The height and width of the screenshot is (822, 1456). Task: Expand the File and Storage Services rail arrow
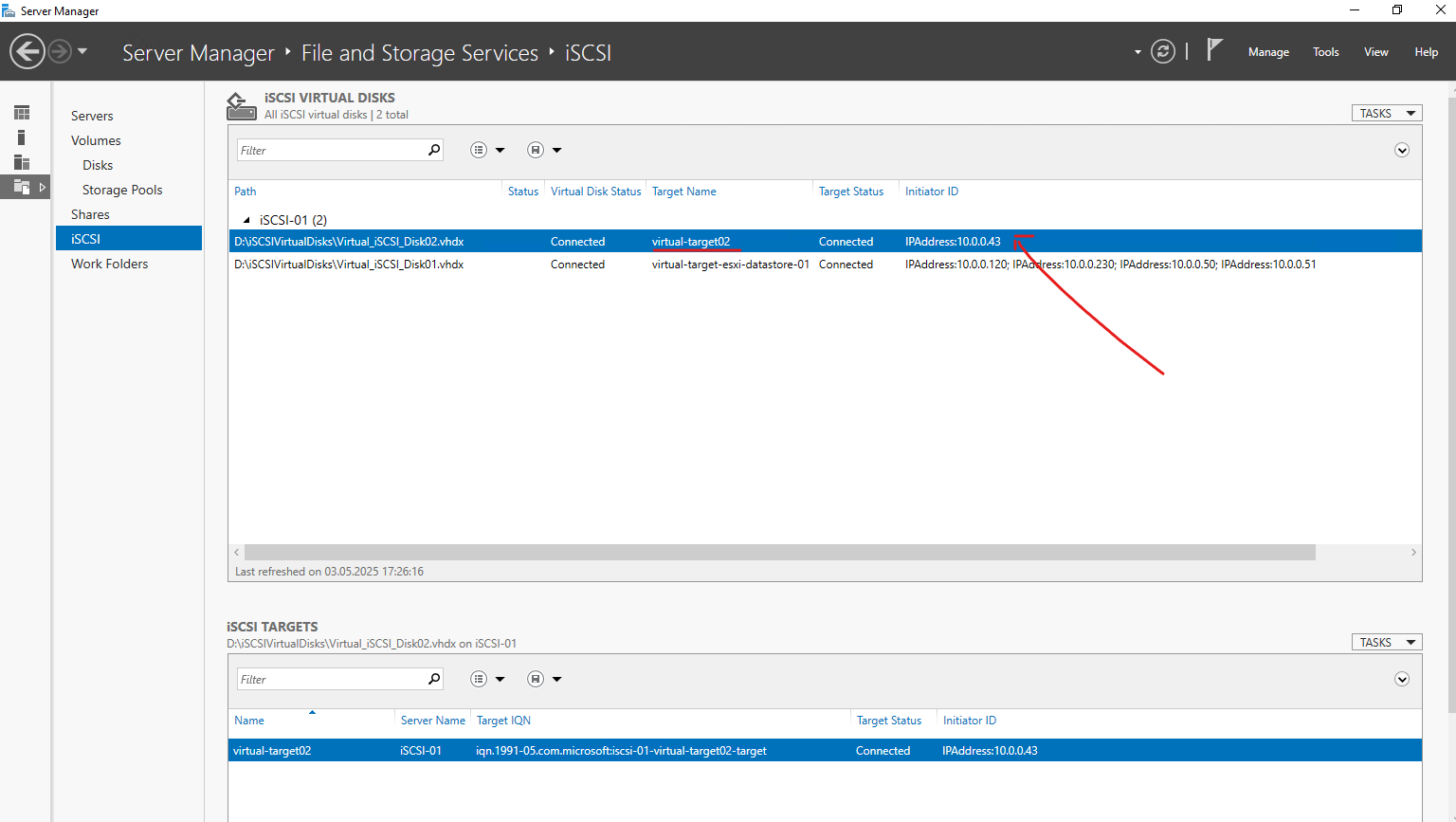(x=42, y=188)
